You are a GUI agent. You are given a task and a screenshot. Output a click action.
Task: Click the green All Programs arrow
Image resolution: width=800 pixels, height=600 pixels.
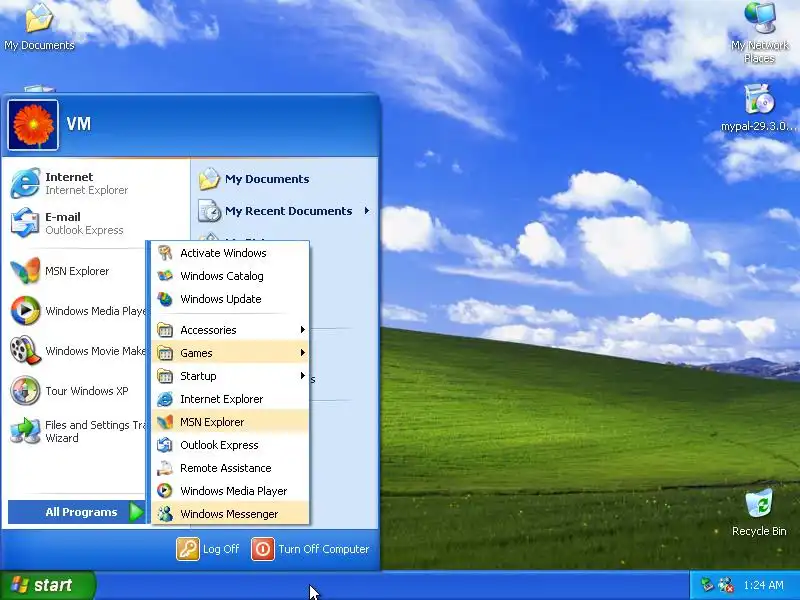coord(136,512)
